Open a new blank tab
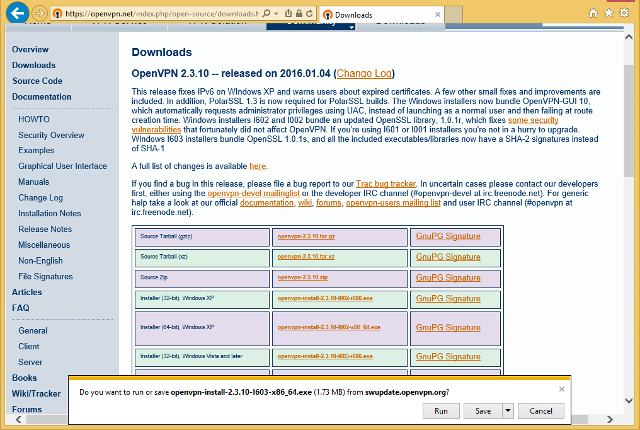The width and height of the screenshot is (640, 430). click(453, 15)
